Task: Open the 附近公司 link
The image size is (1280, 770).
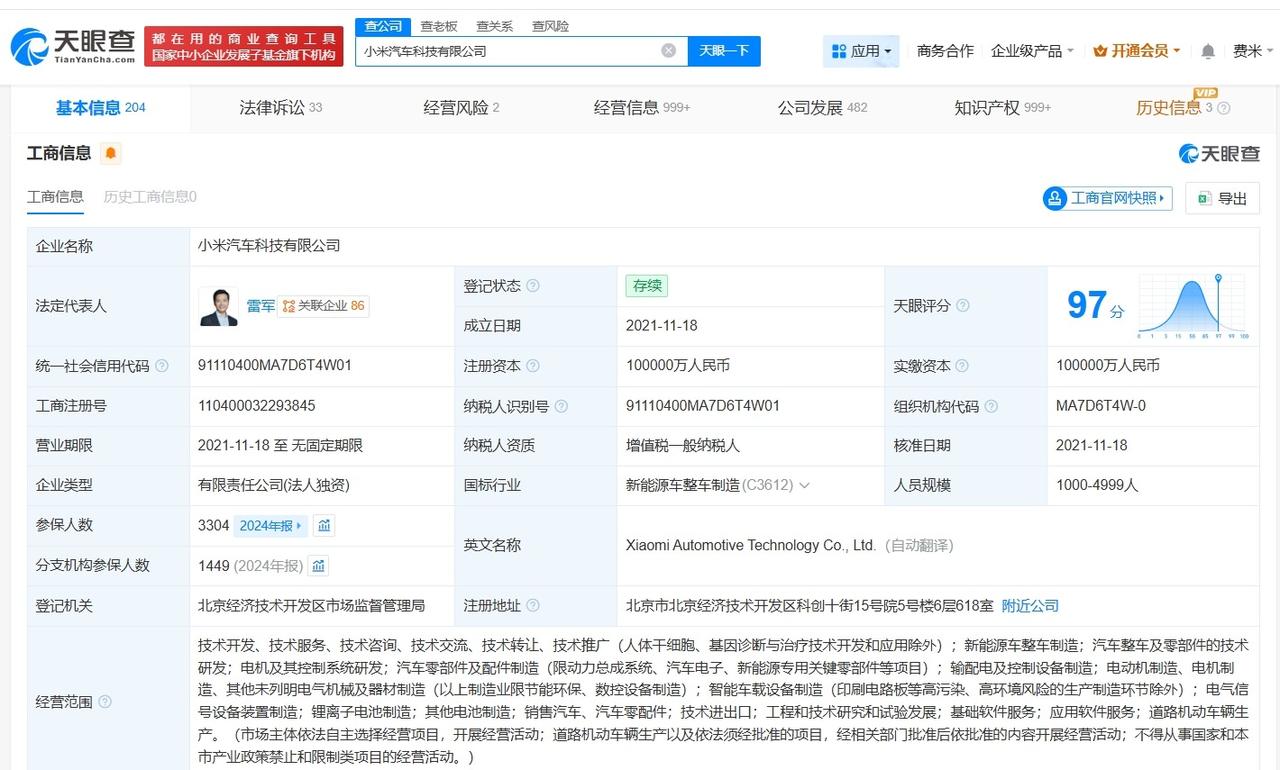Action: [1031, 604]
